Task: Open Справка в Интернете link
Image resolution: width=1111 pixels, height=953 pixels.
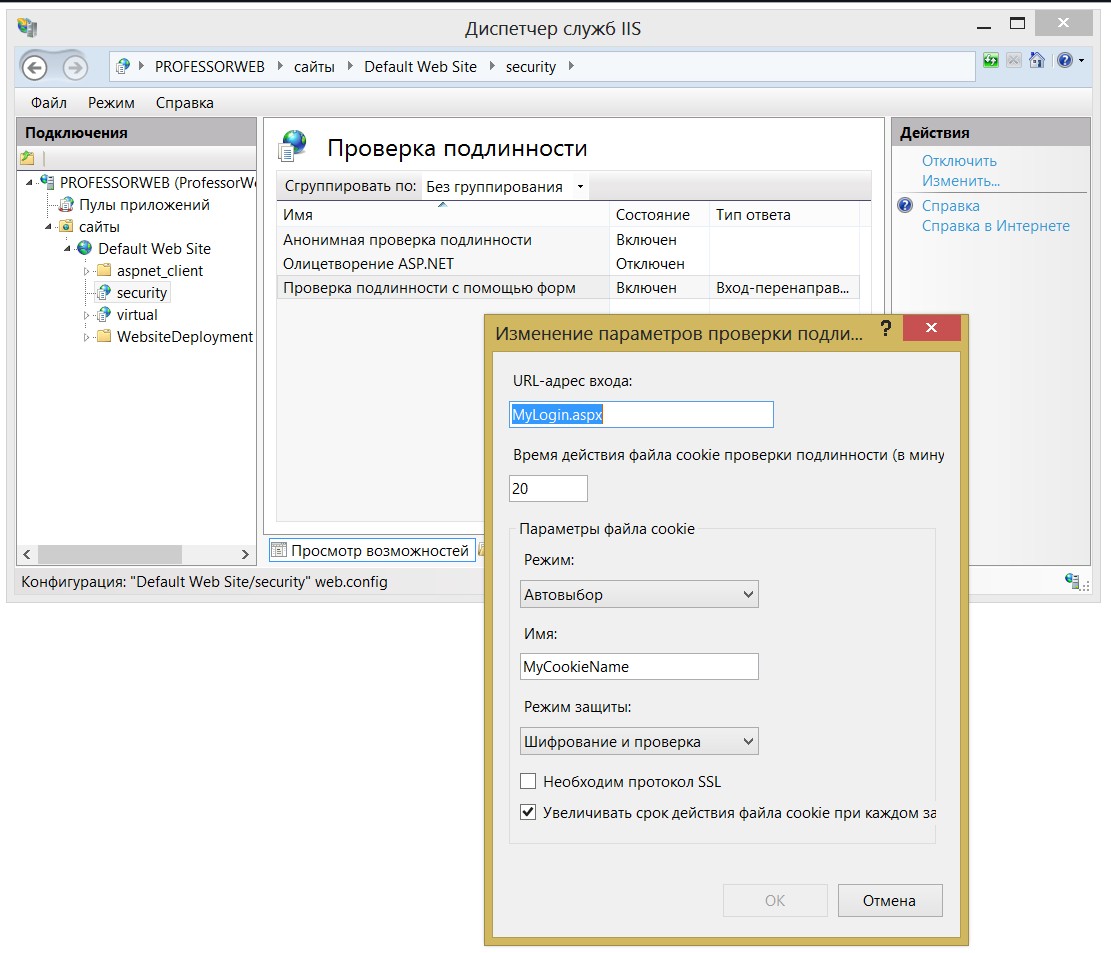Action: 996,225
